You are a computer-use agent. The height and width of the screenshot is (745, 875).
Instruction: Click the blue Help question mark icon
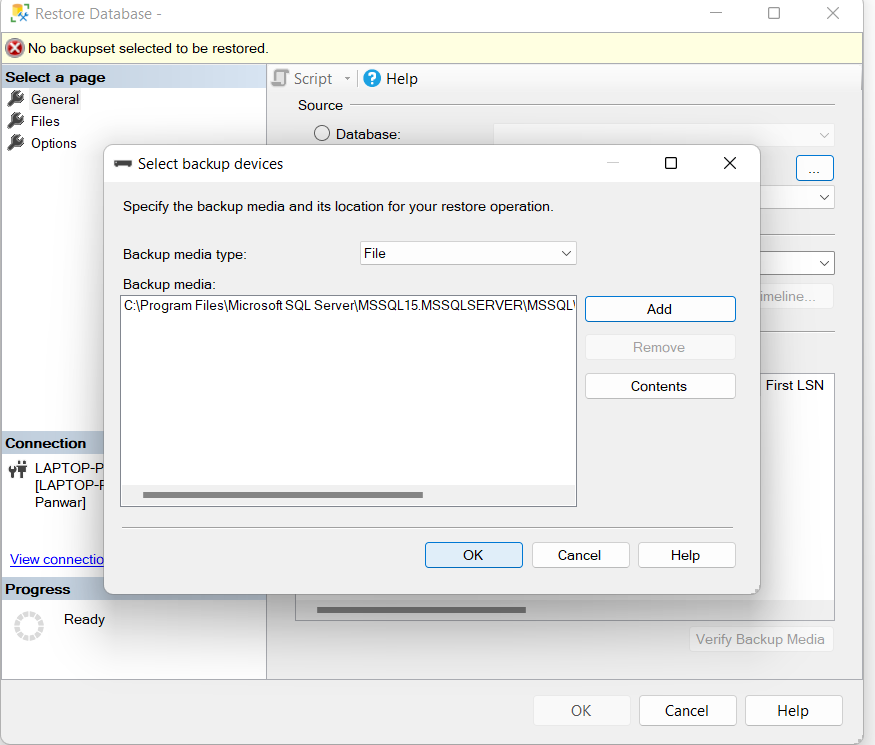click(x=372, y=78)
